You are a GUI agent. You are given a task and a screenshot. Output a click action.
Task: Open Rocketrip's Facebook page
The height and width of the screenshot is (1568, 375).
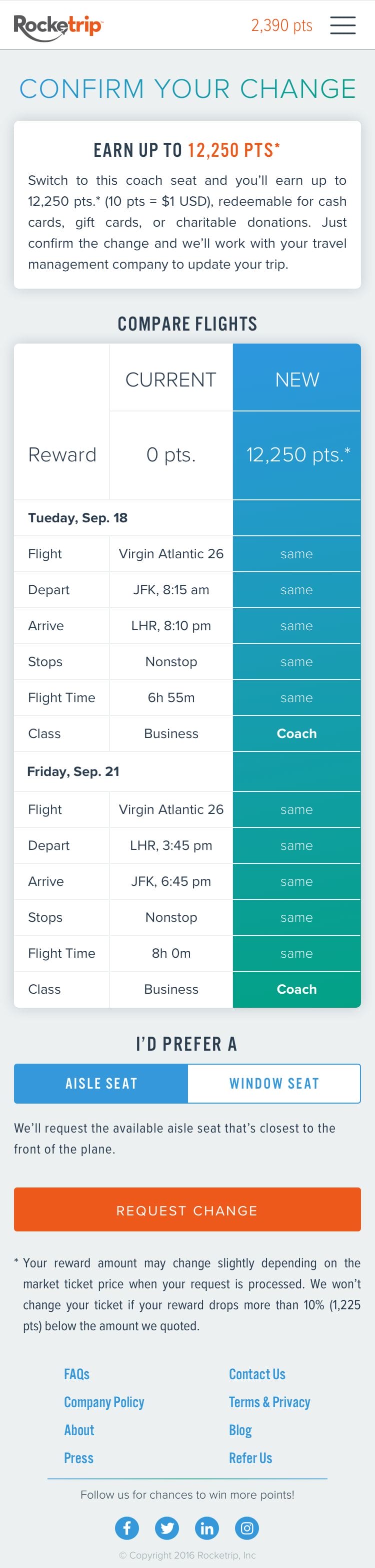(127, 1527)
